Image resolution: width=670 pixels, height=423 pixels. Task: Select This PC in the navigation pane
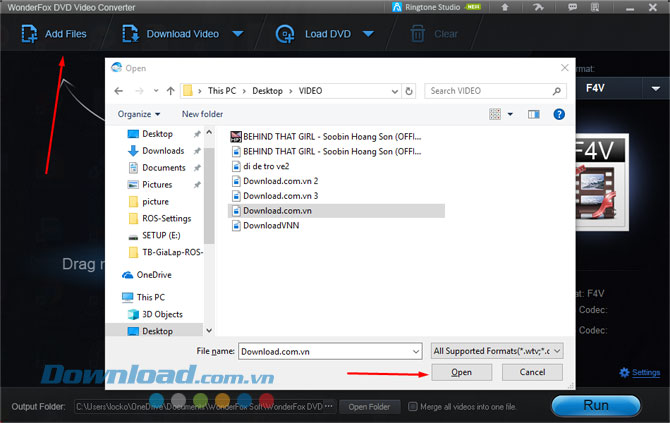pos(143,297)
